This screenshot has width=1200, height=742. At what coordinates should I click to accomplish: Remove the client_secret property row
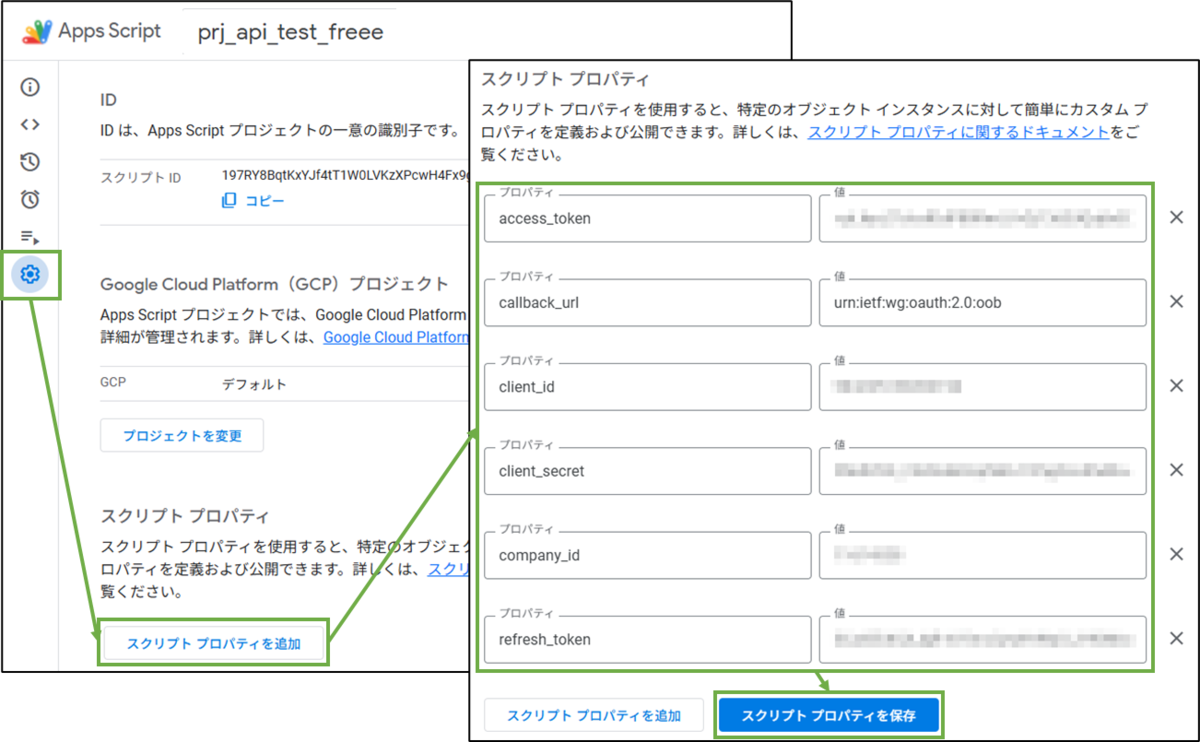[1176, 470]
